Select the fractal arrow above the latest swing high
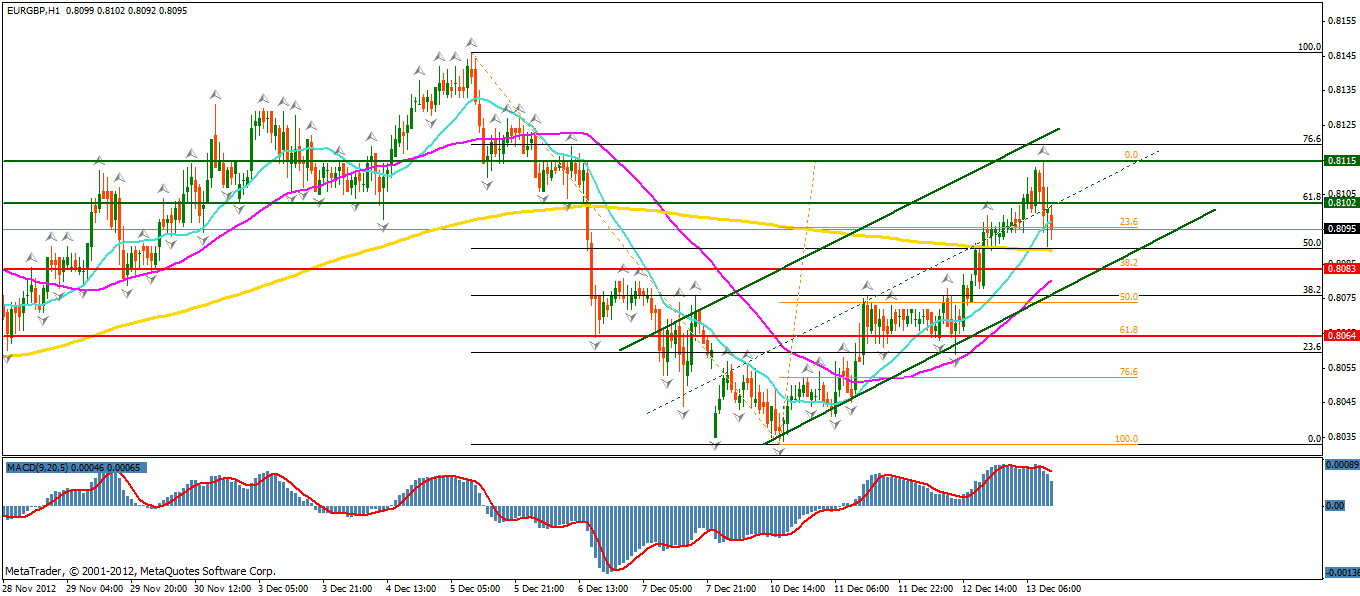The image size is (1360, 596). 1042,151
